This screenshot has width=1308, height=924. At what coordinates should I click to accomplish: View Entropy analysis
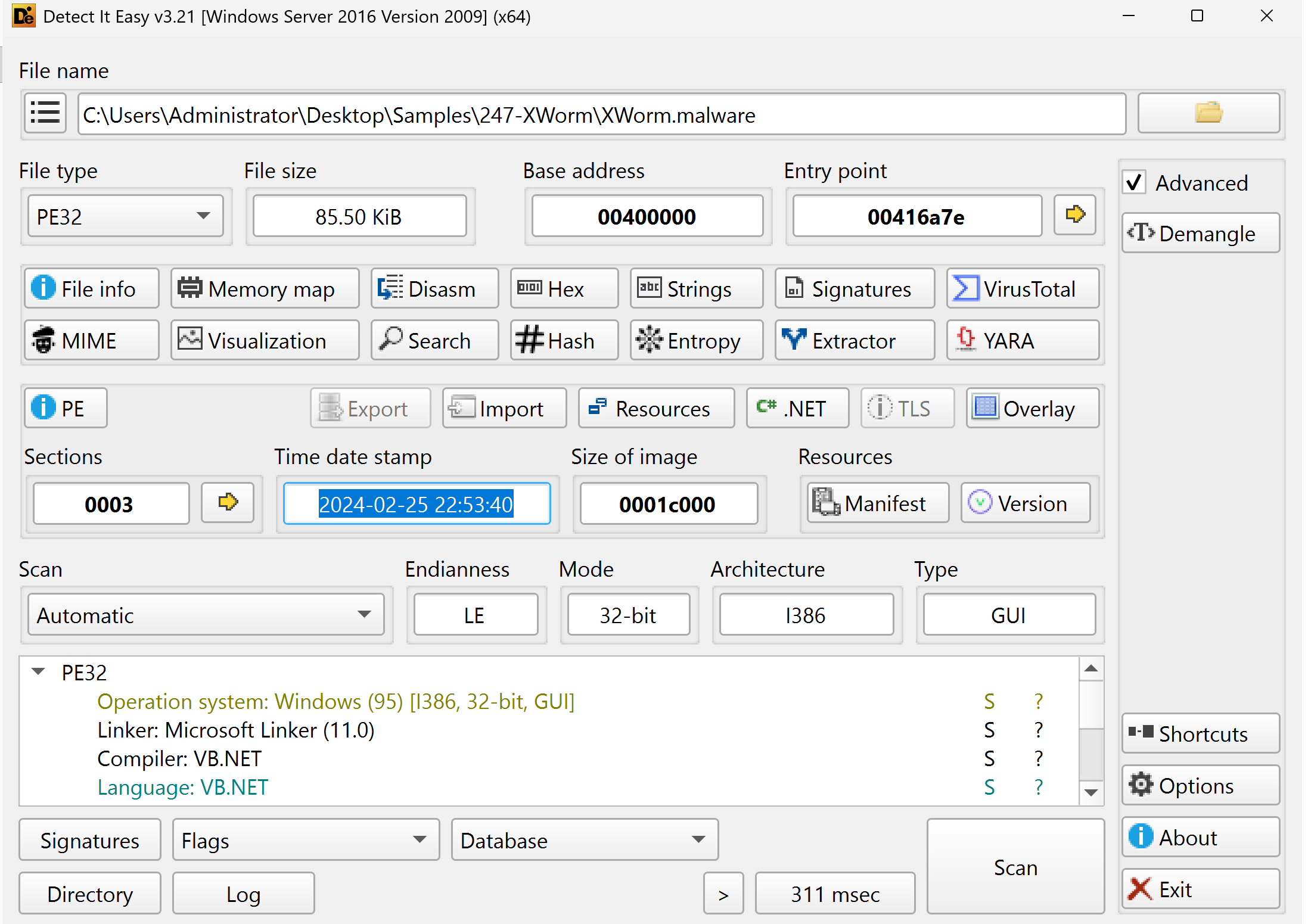click(697, 341)
